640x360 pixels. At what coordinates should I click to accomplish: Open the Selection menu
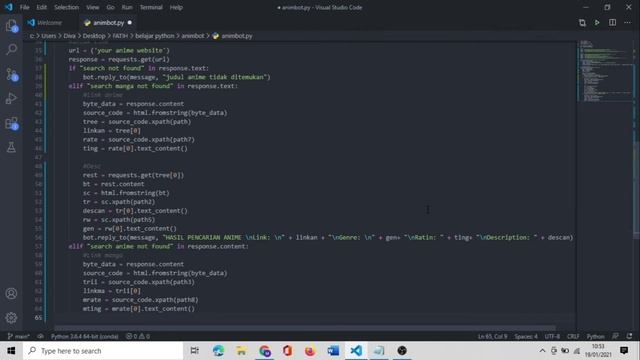(66, 7)
